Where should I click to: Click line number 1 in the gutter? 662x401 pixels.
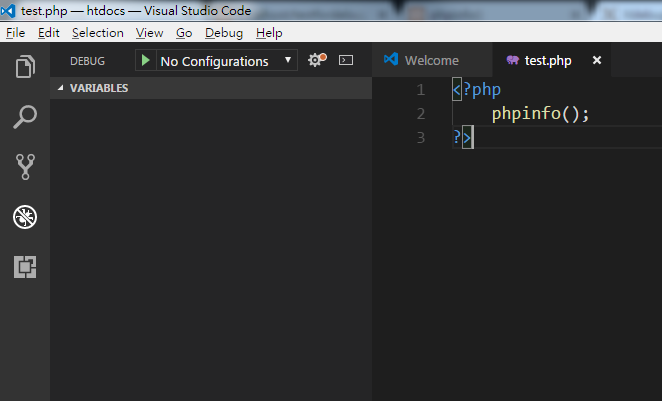[421, 89]
